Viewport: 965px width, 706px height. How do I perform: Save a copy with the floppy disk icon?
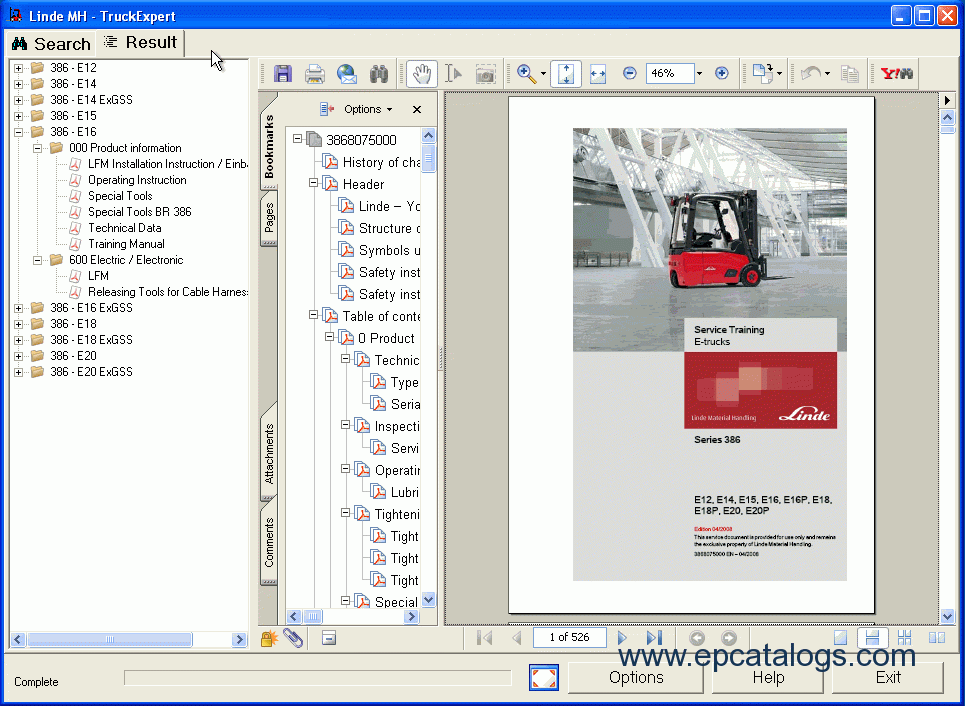[282, 74]
